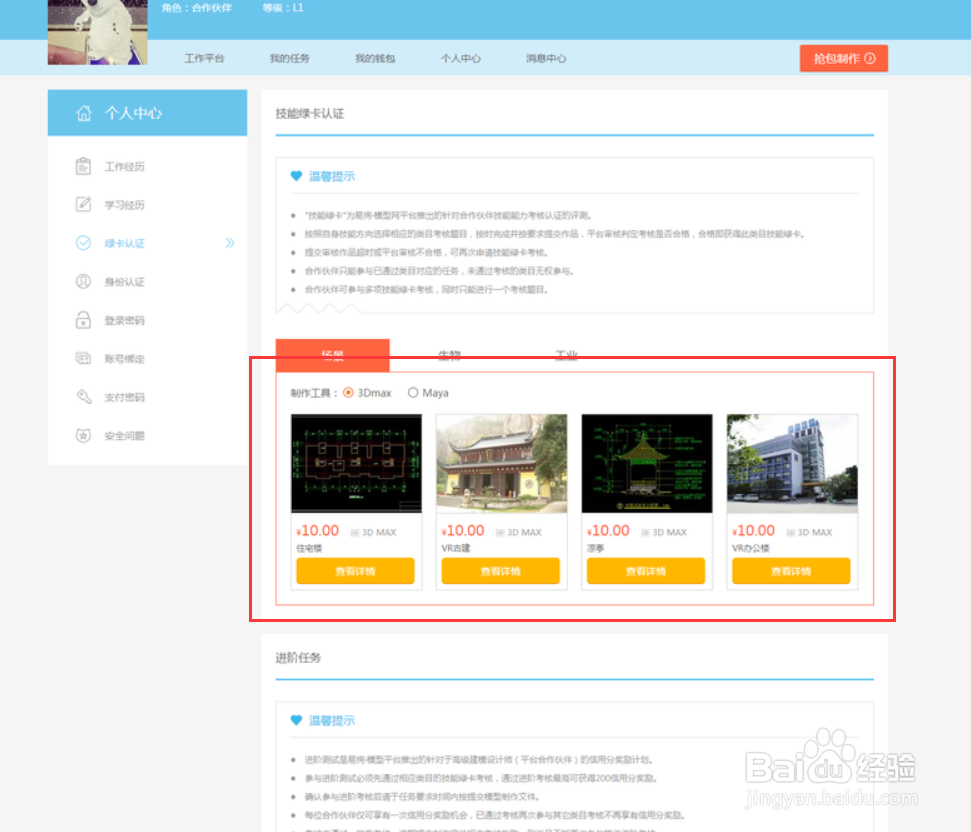The width and height of the screenshot is (971, 832).
Task: Click 查看详情 under 住宅楼
Action: tap(355, 571)
